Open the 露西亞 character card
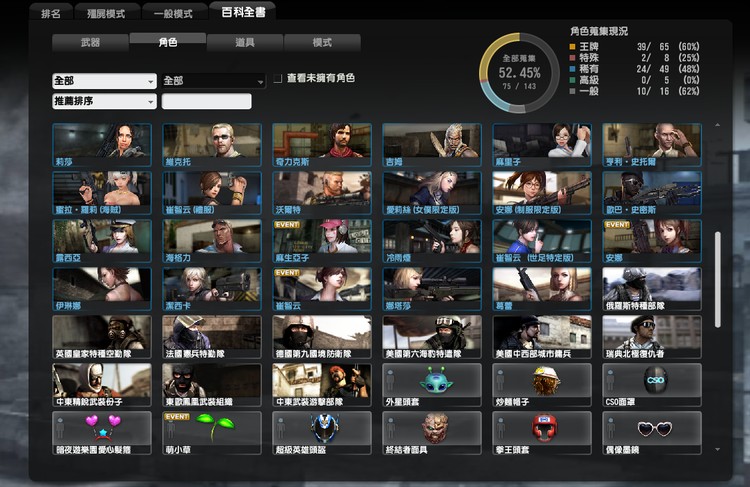This screenshot has height=487, width=750. (x=102, y=241)
